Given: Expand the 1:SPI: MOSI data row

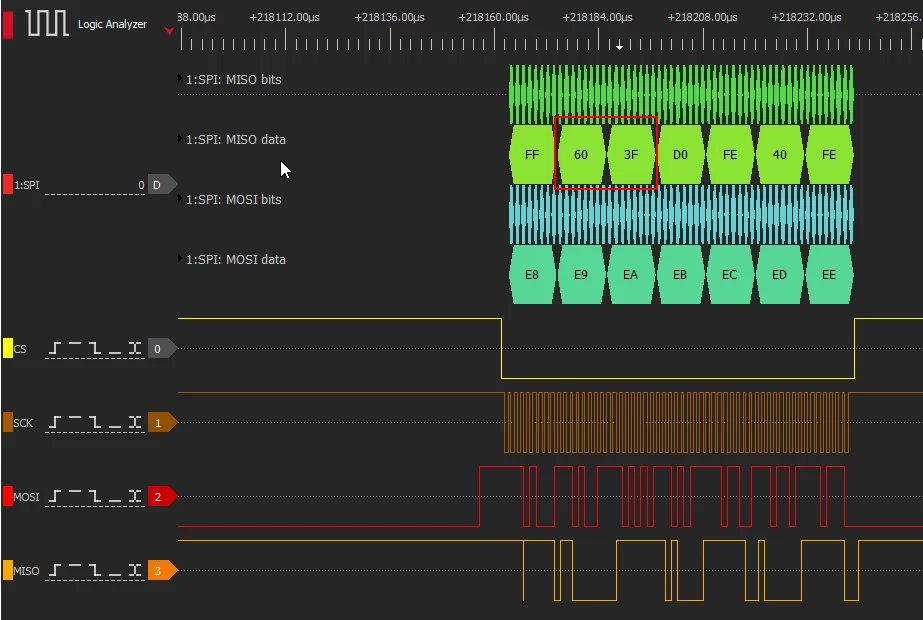Looking at the screenshot, I should 180,258.
